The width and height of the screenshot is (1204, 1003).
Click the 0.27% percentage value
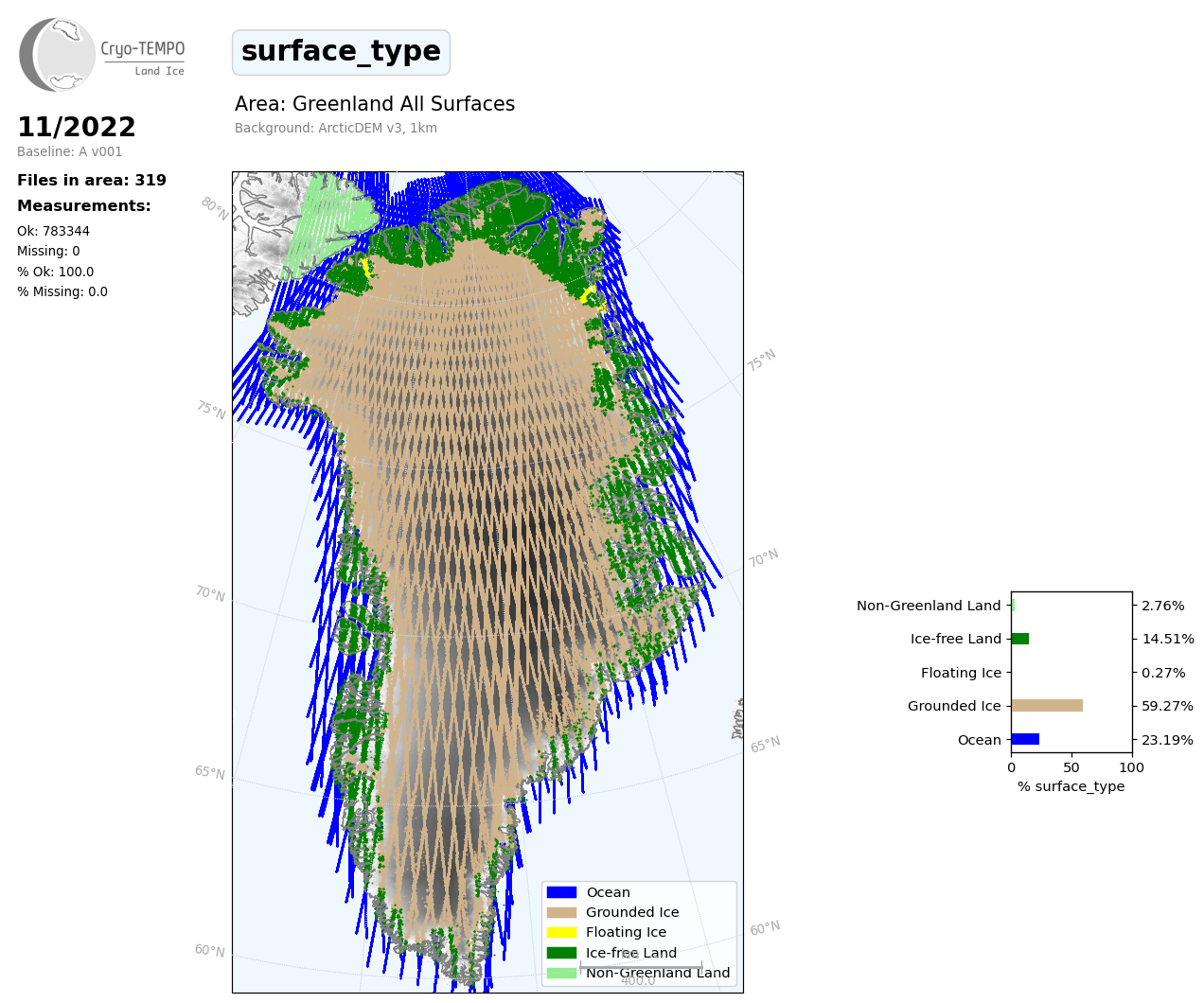(x=1163, y=673)
